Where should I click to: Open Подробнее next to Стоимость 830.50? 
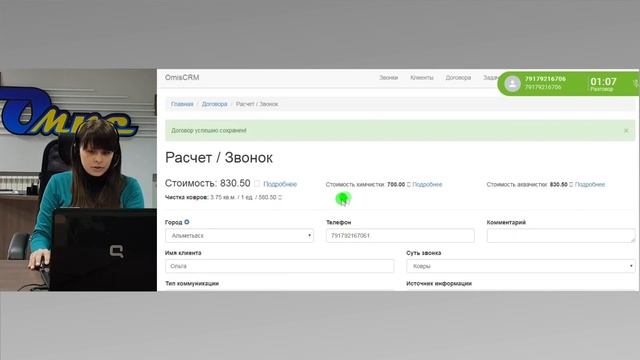click(x=280, y=184)
